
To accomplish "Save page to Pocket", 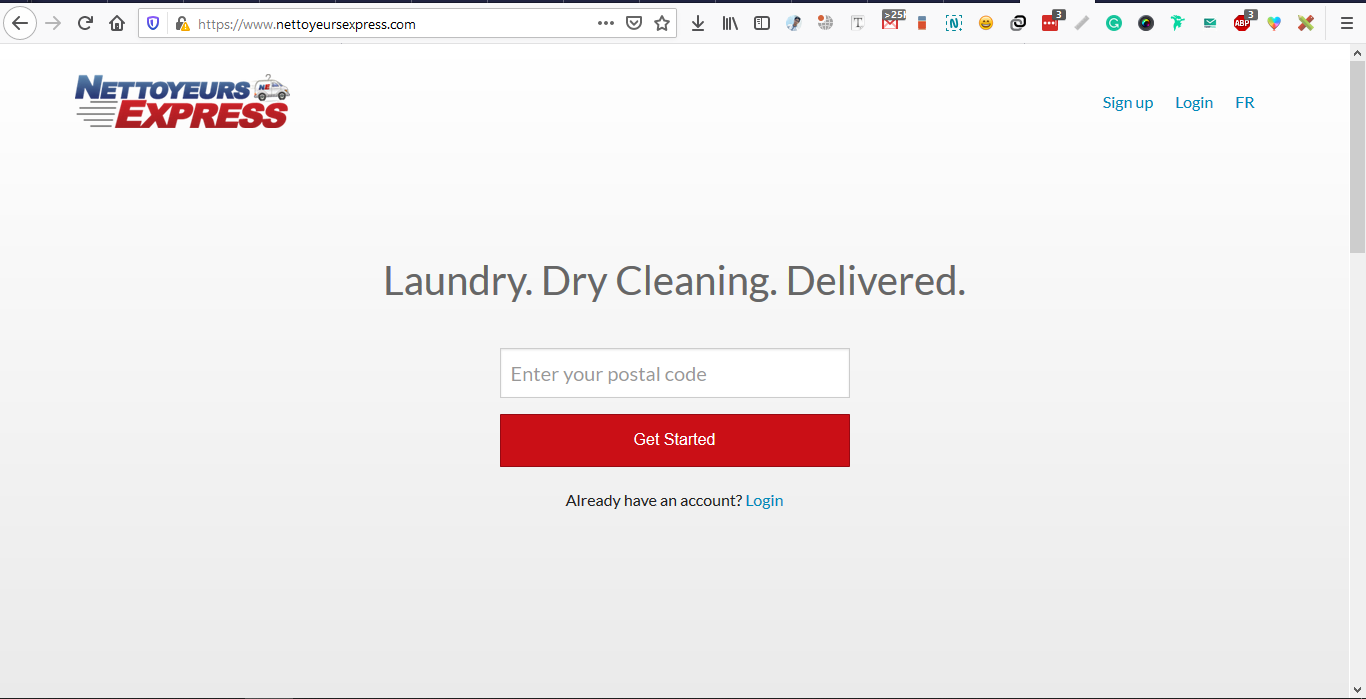I will (x=634, y=23).
